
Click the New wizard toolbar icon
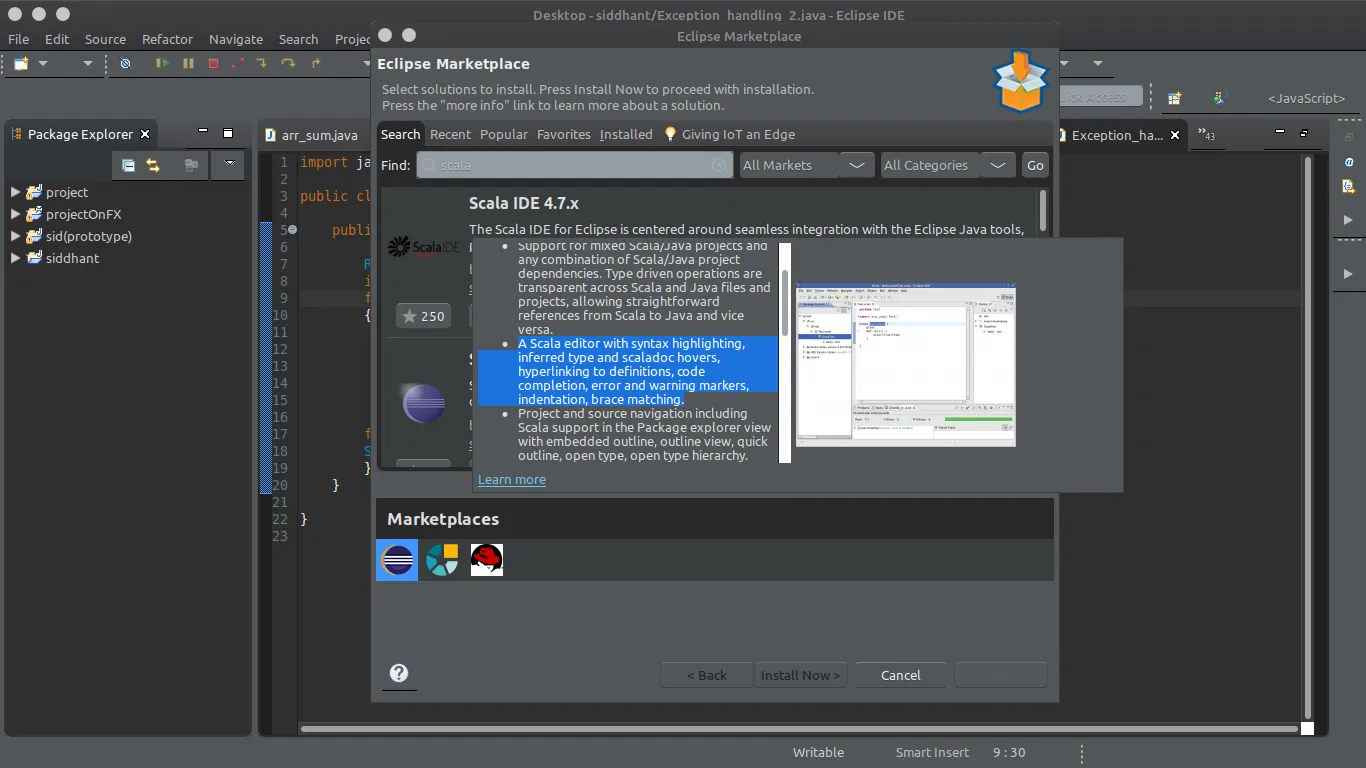[x=21, y=63]
